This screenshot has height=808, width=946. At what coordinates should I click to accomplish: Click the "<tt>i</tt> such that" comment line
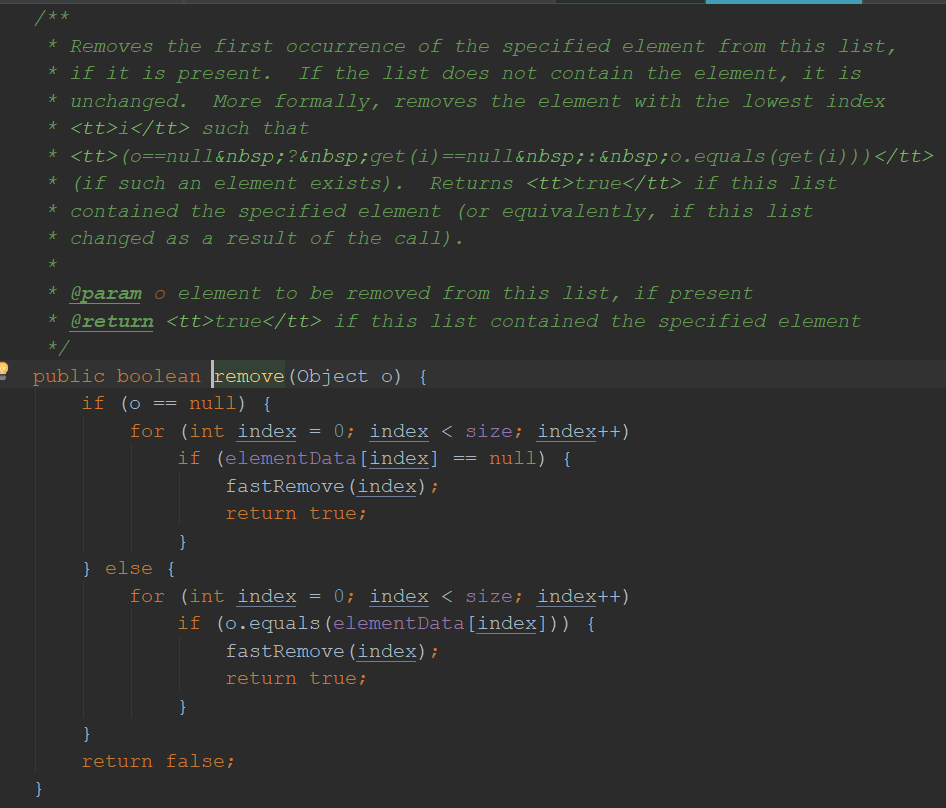(x=189, y=129)
